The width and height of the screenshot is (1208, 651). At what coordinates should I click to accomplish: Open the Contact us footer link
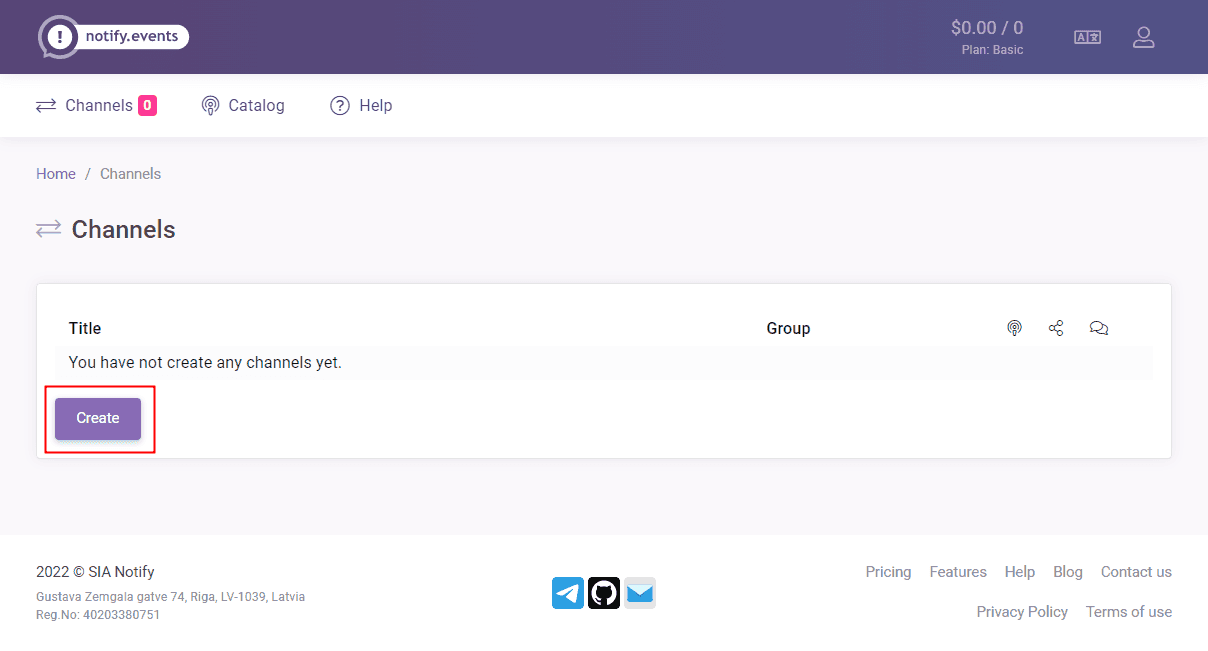click(1136, 572)
